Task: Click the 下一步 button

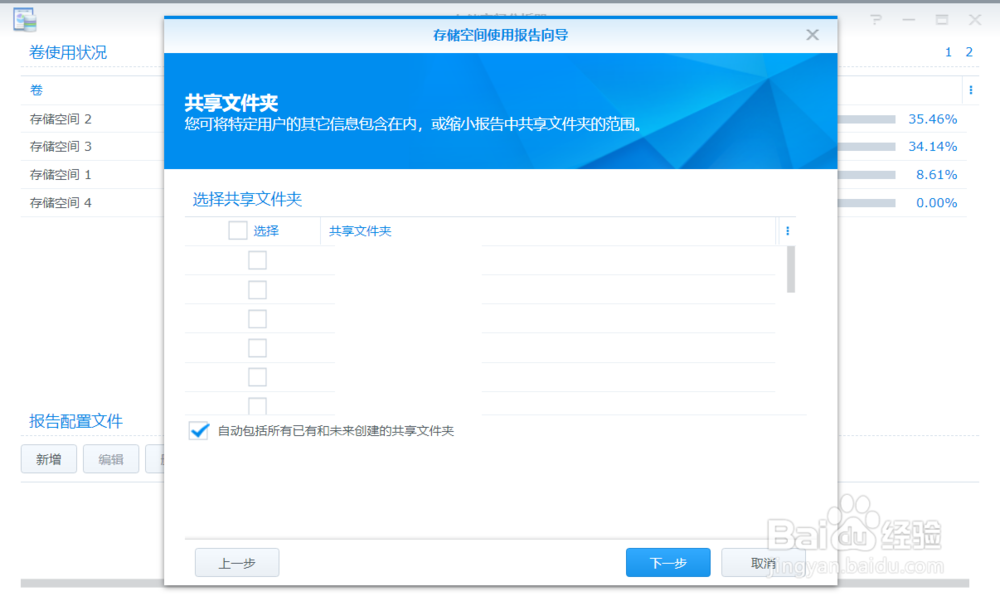Action: coord(667,562)
